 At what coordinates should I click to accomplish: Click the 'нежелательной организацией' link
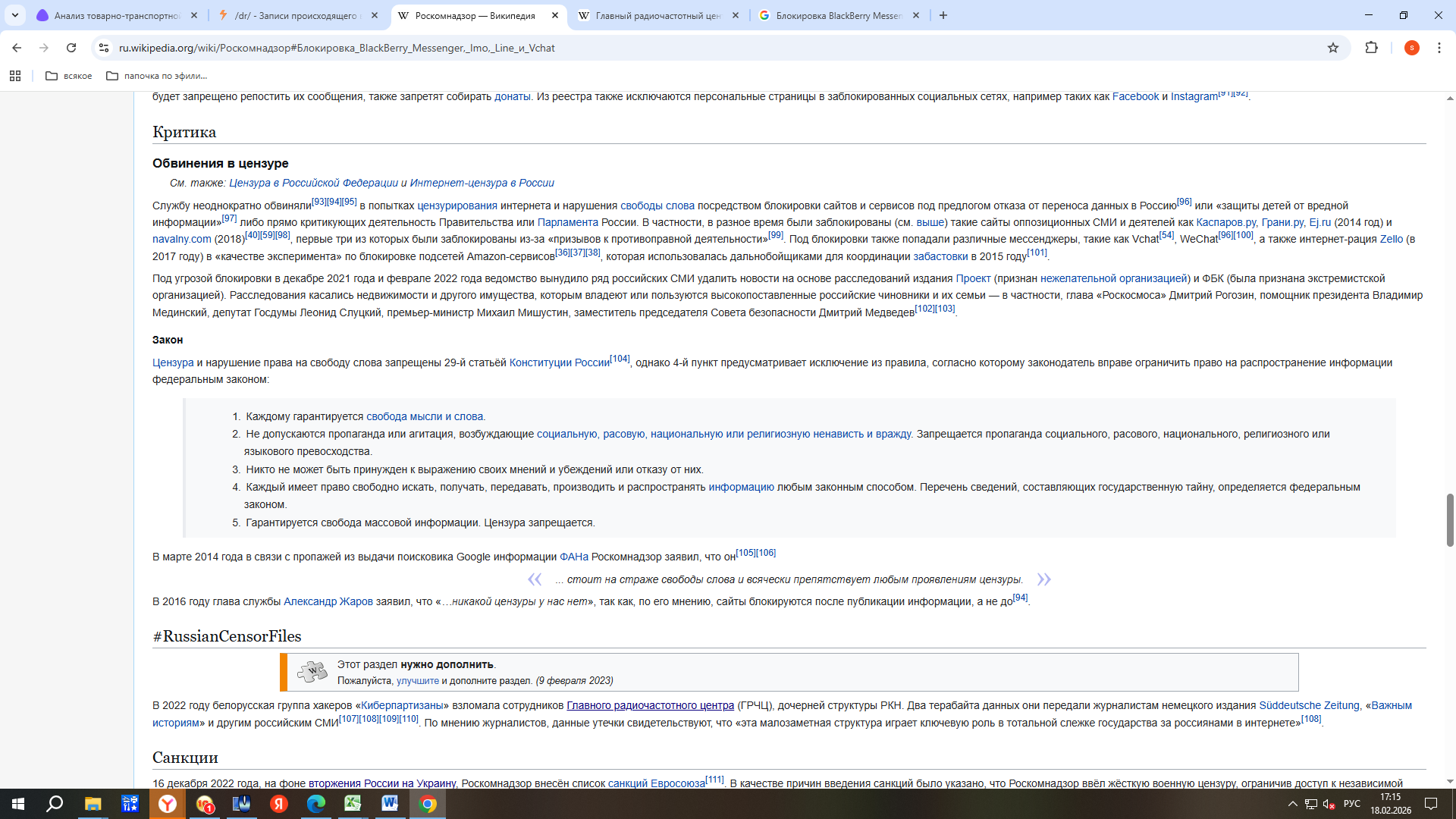pos(1113,278)
